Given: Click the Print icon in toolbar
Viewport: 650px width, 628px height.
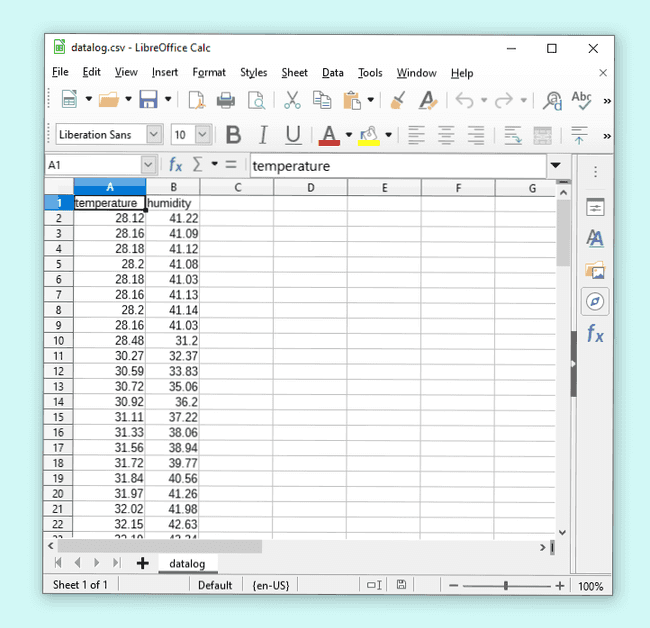Looking at the screenshot, I should tap(226, 100).
